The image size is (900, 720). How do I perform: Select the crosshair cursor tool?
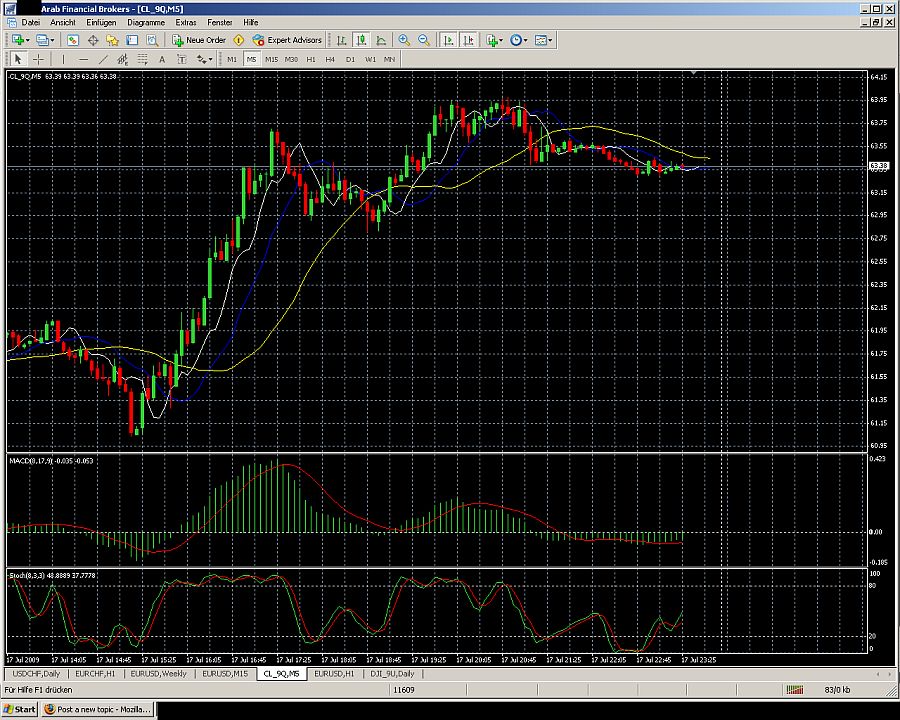38,59
